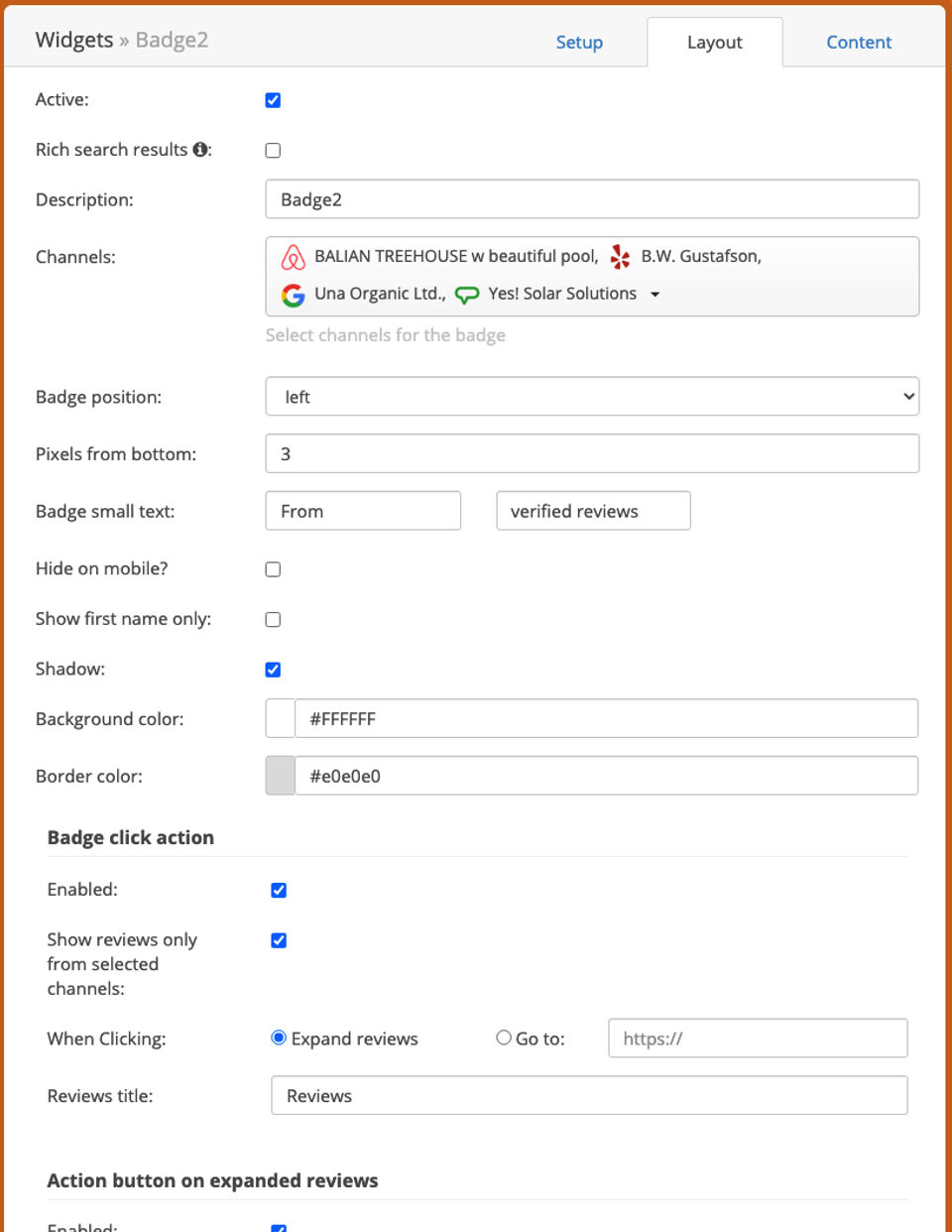Image resolution: width=952 pixels, height=1232 pixels.
Task: Select the Go to radio button
Action: point(504,1038)
